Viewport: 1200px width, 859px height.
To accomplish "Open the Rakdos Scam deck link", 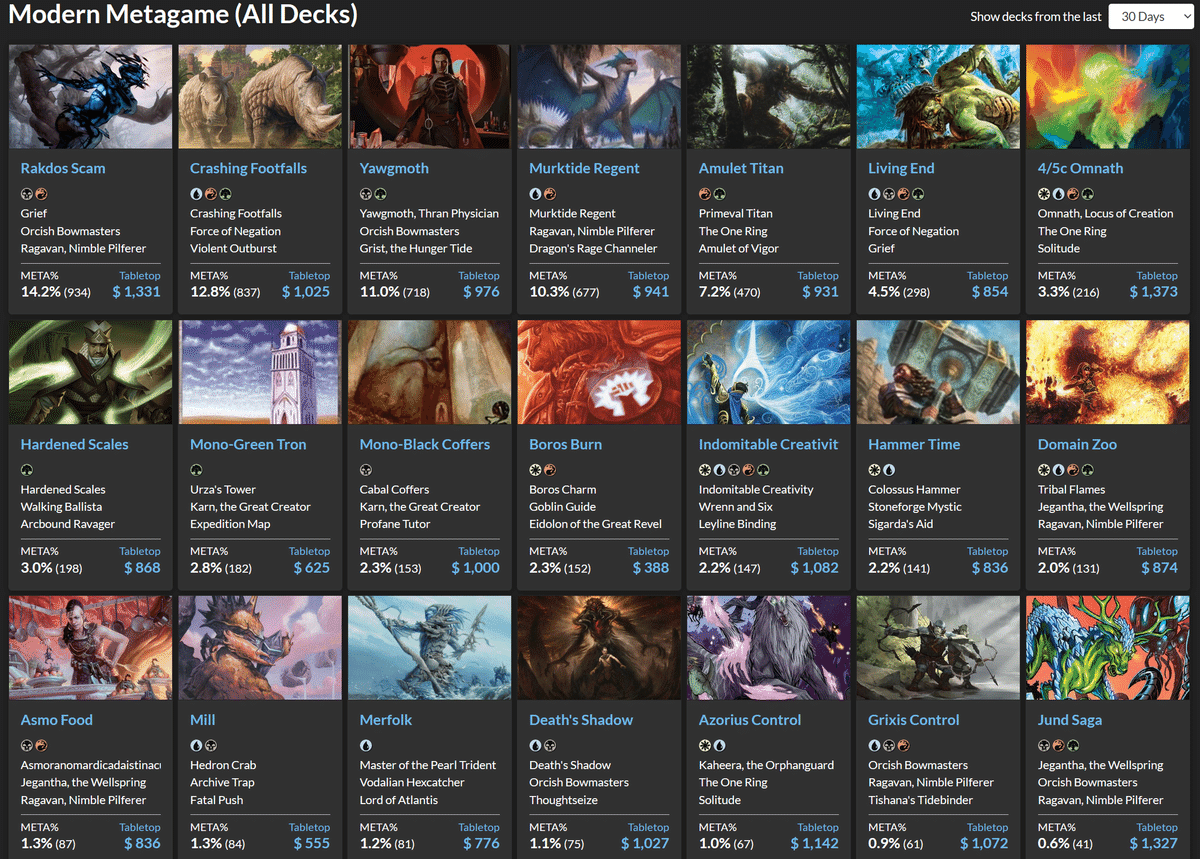I will click(x=63, y=168).
